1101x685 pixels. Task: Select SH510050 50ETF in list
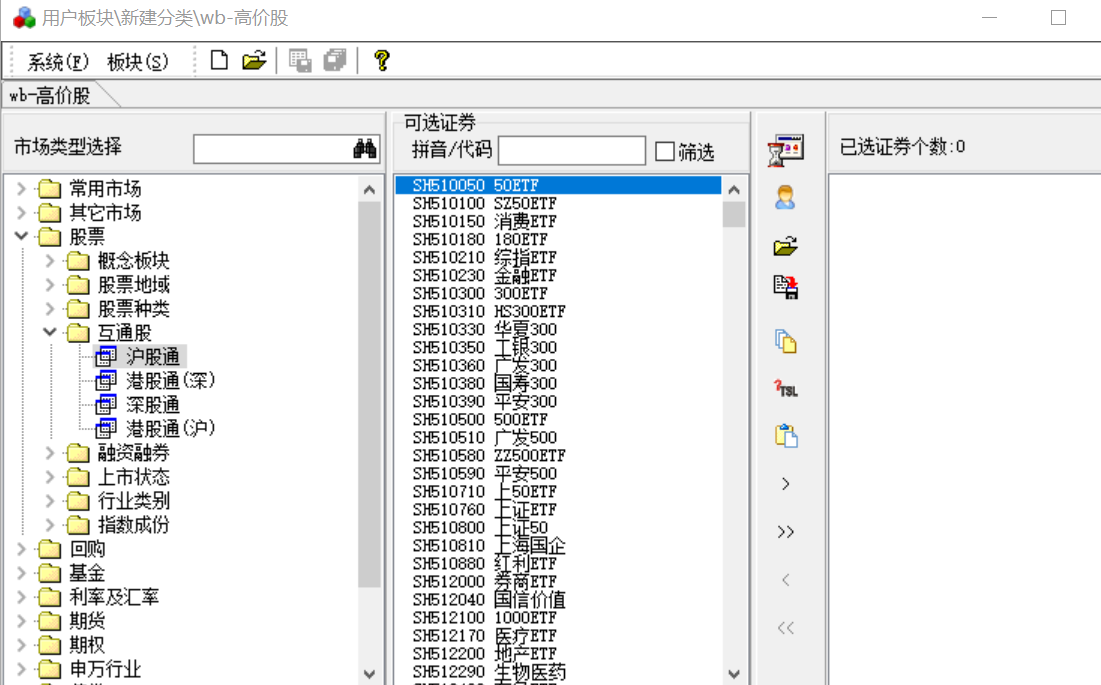pyautogui.click(x=558, y=185)
